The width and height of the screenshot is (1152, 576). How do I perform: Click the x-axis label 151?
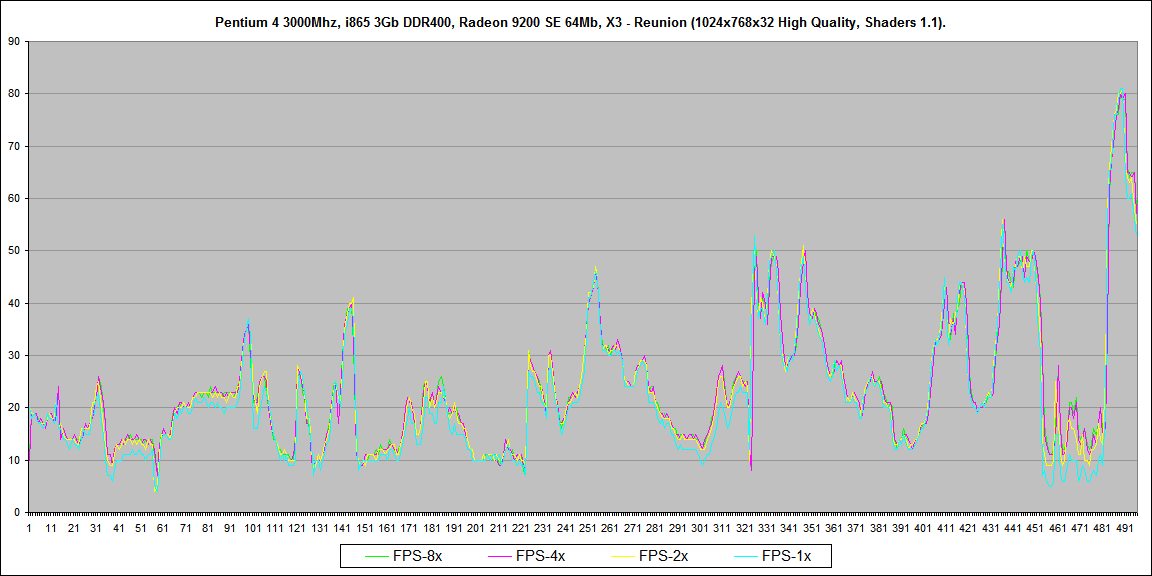pos(364,528)
